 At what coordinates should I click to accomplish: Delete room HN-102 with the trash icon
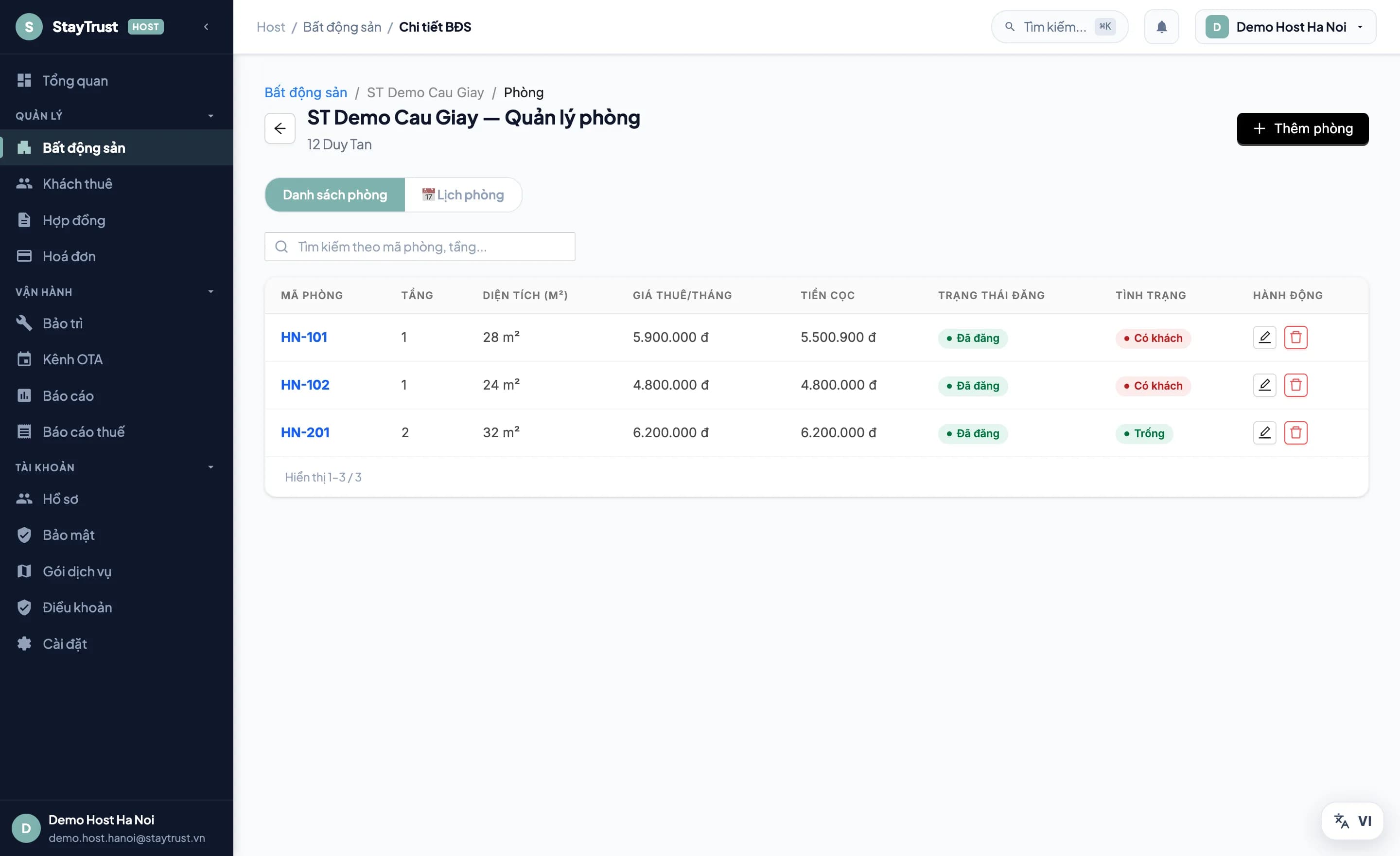click(1295, 385)
